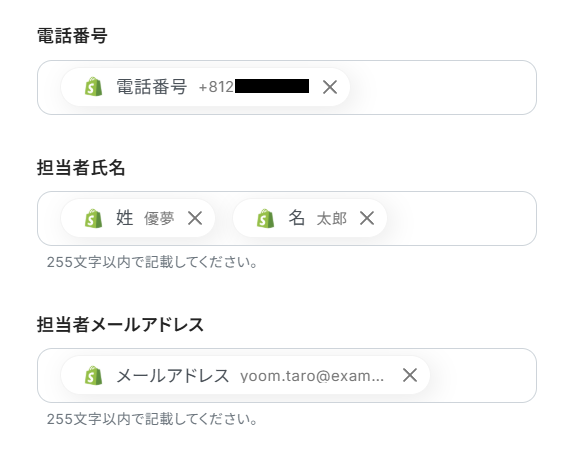Remove the 電話番号 chip with its X

coord(330,87)
